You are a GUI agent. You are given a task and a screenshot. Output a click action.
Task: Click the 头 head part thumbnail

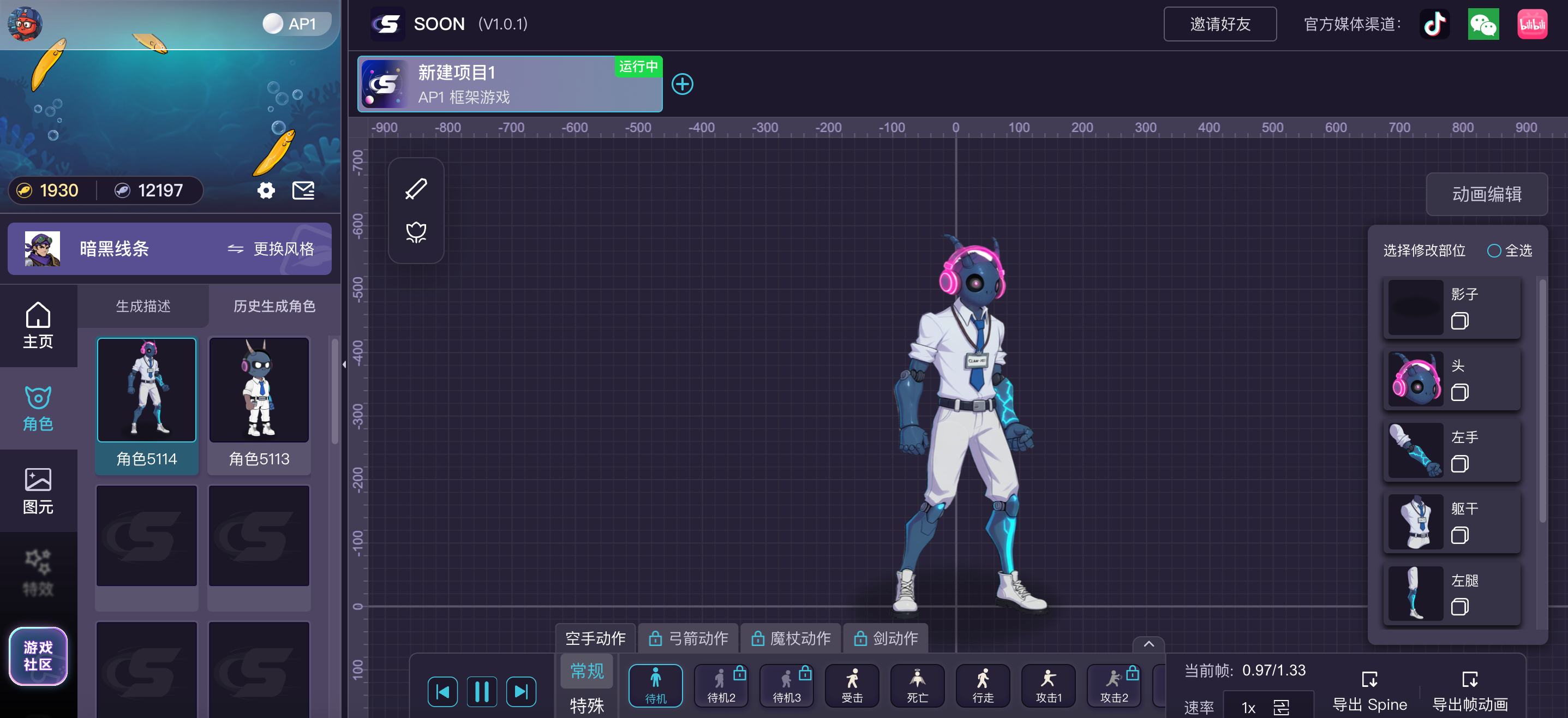(x=1416, y=379)
